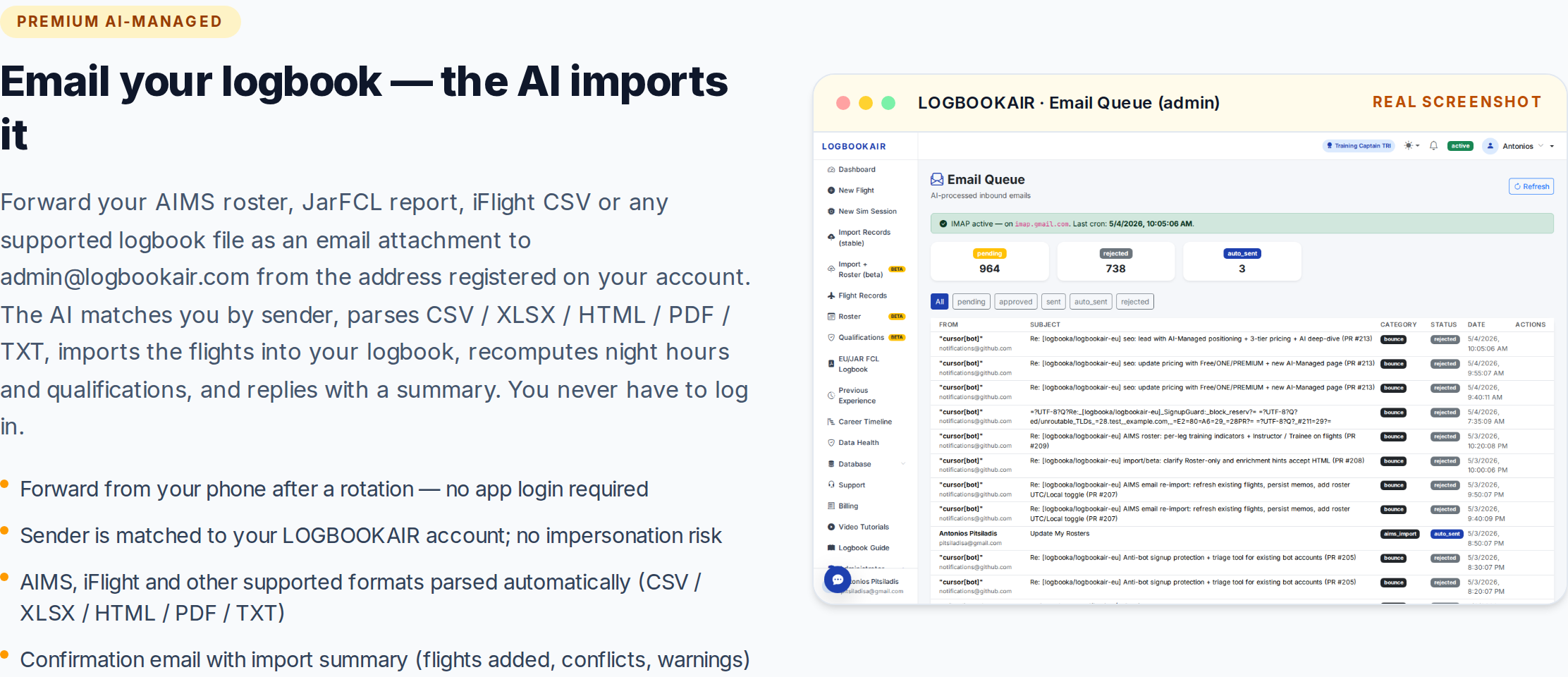This screenshot has height=677, width=1568.
Task: Click sender name "Antonios Pitsiladis" in table
Action: click(967, 534)
